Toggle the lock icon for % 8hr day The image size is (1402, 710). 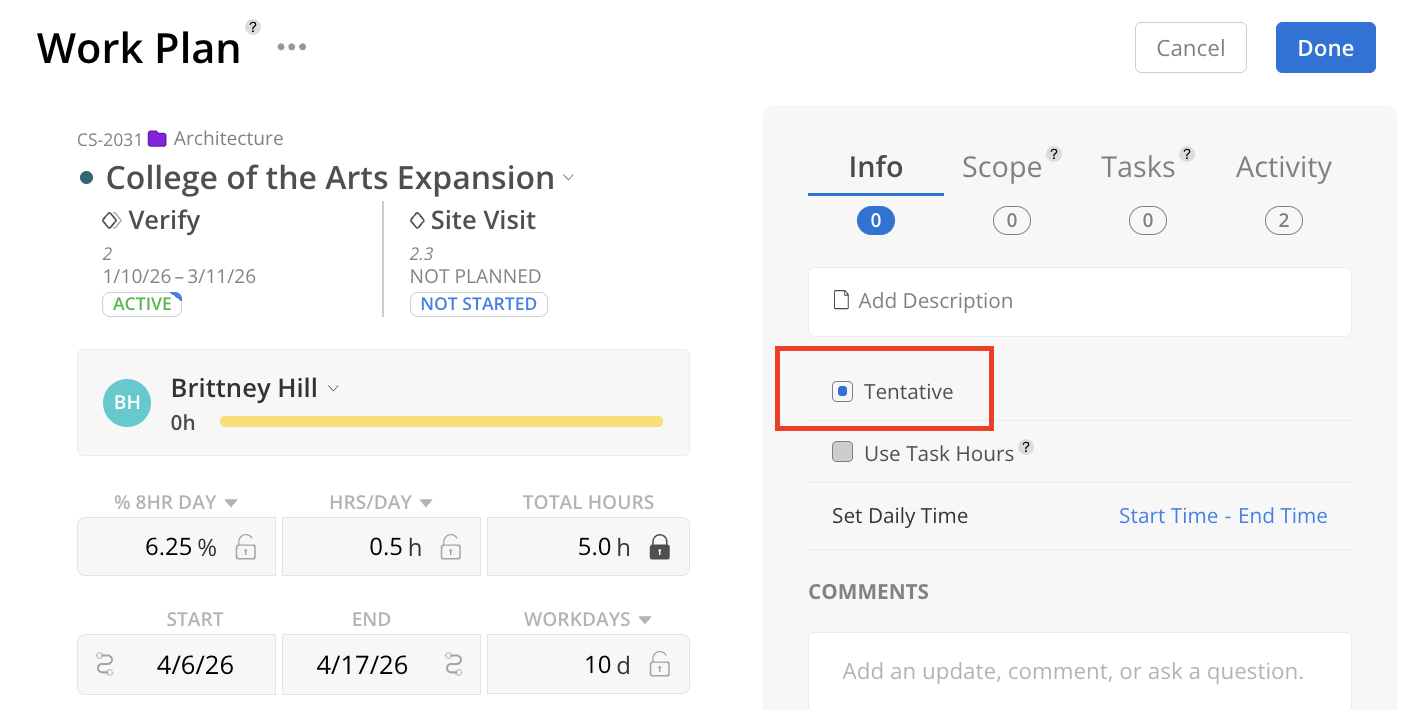point(246,547)
